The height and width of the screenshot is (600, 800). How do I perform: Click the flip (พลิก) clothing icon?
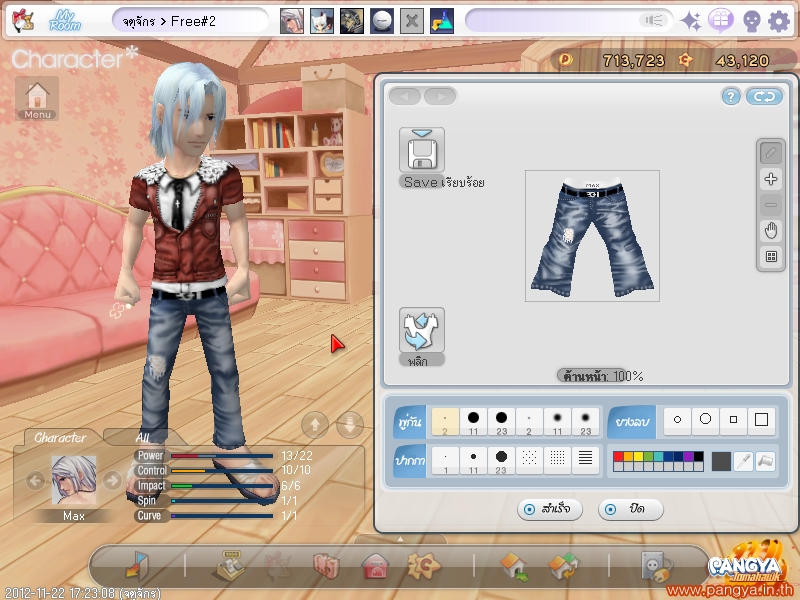tap(421, 330)
